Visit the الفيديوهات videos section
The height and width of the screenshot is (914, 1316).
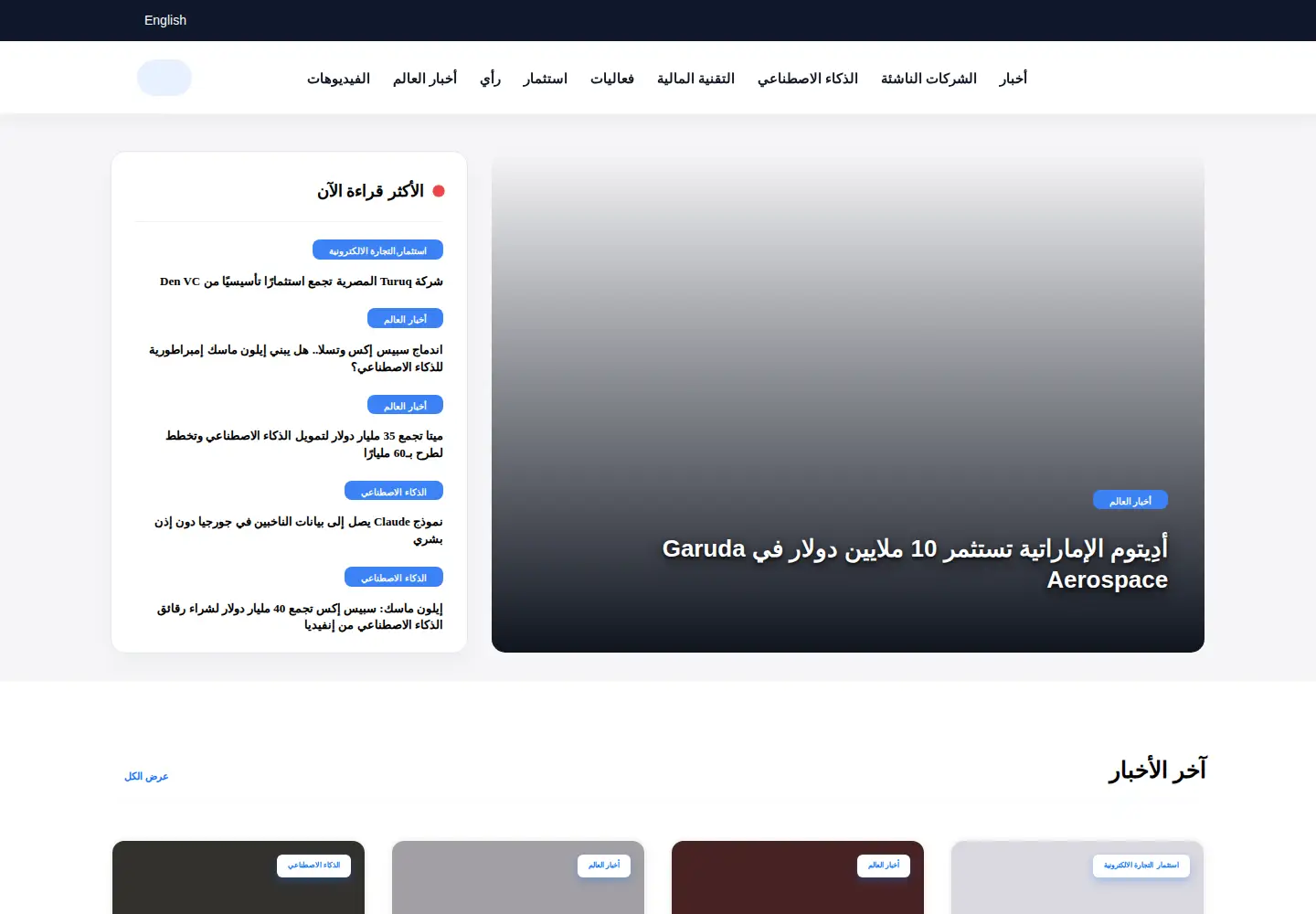[338, 79]
